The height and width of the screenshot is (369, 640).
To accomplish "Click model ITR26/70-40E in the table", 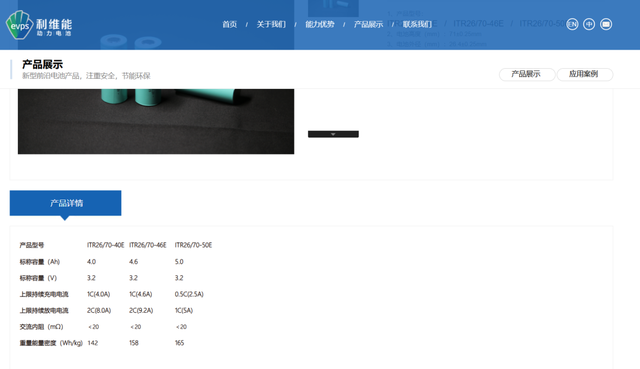I will (x=105, y=245).
